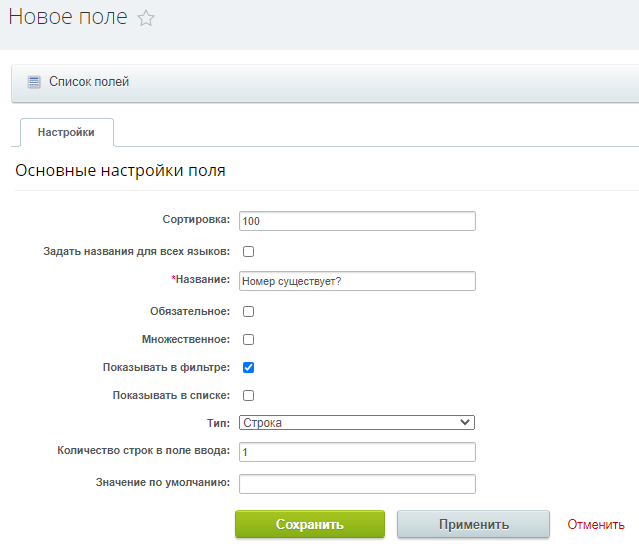639x549 pixels.
Task: Check the Обязательное checkbox
Action: click(249, 311)
